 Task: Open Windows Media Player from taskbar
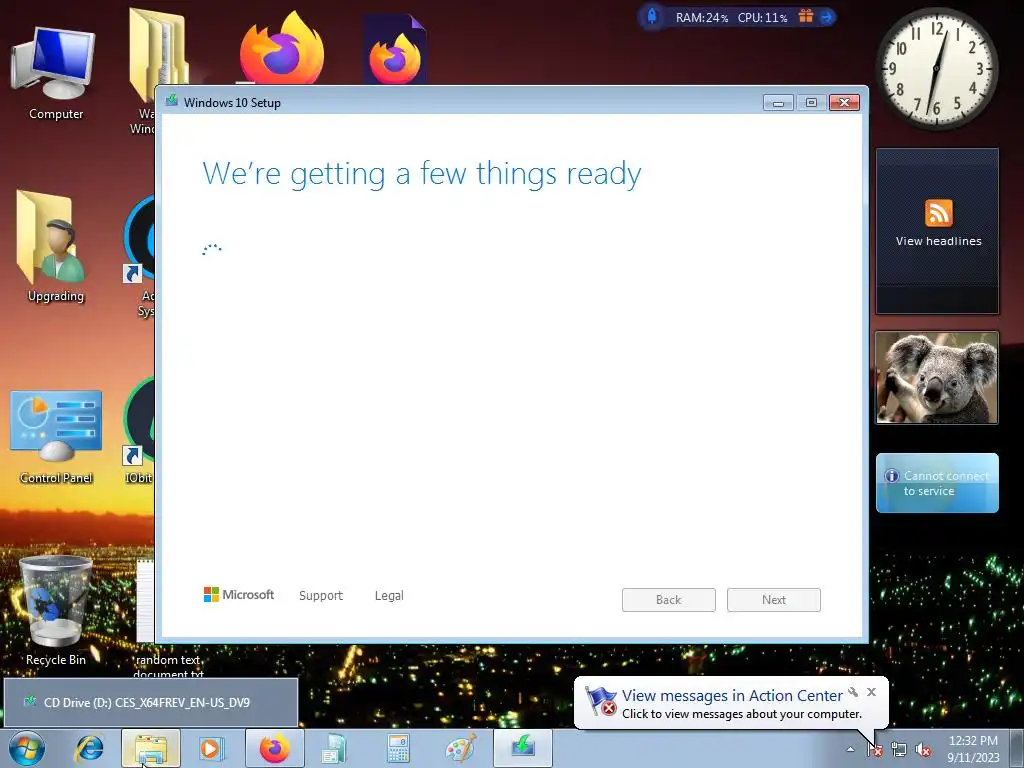click(212, 748)
